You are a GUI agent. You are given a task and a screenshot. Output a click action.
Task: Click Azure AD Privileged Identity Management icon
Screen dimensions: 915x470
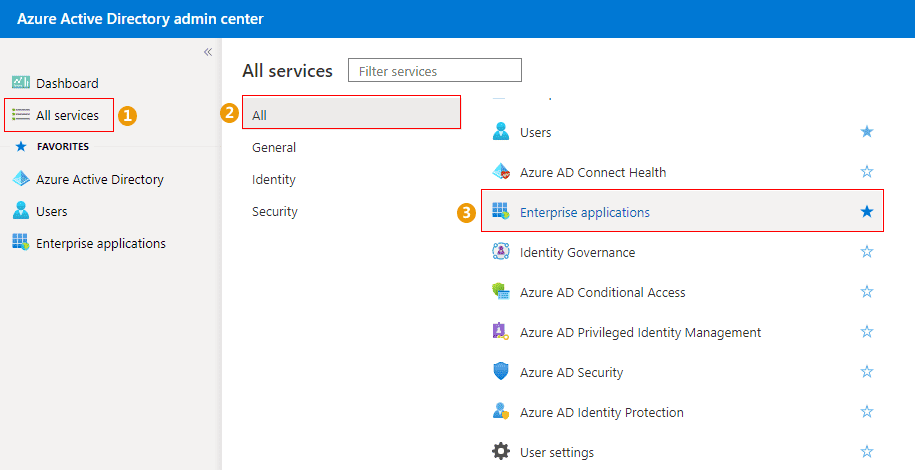(x=501, y=332)
